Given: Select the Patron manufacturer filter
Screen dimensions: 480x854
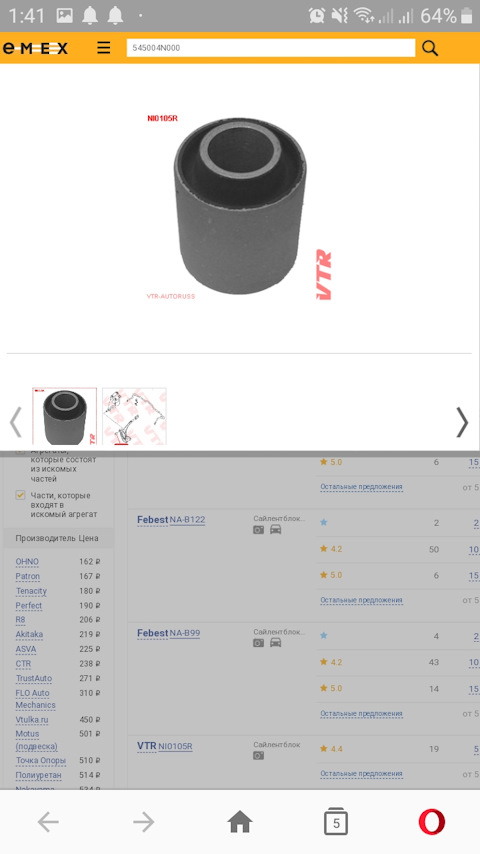Looking at the screenshot, I should pyautogui.click(x=28, y=576).
